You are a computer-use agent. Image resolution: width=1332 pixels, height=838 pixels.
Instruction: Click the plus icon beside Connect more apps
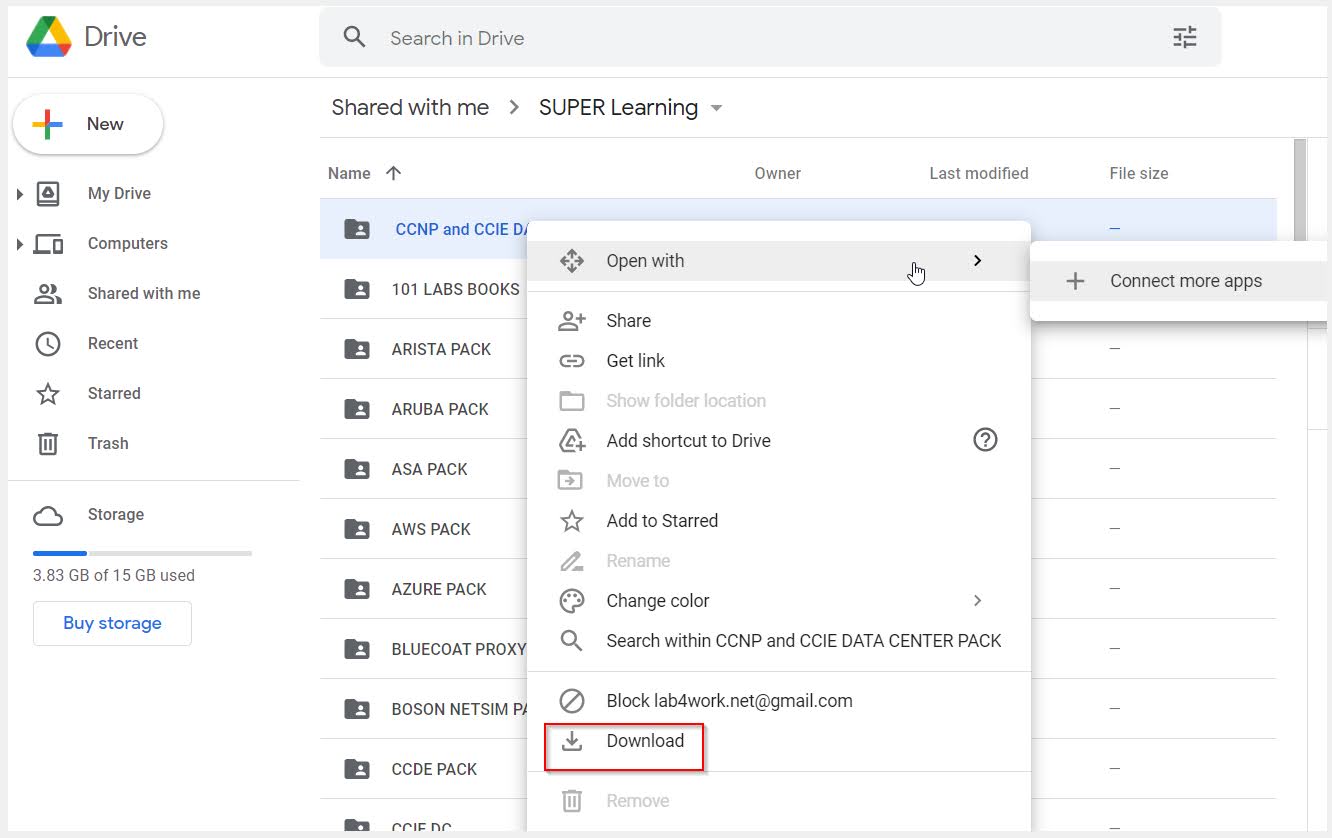1075,281
